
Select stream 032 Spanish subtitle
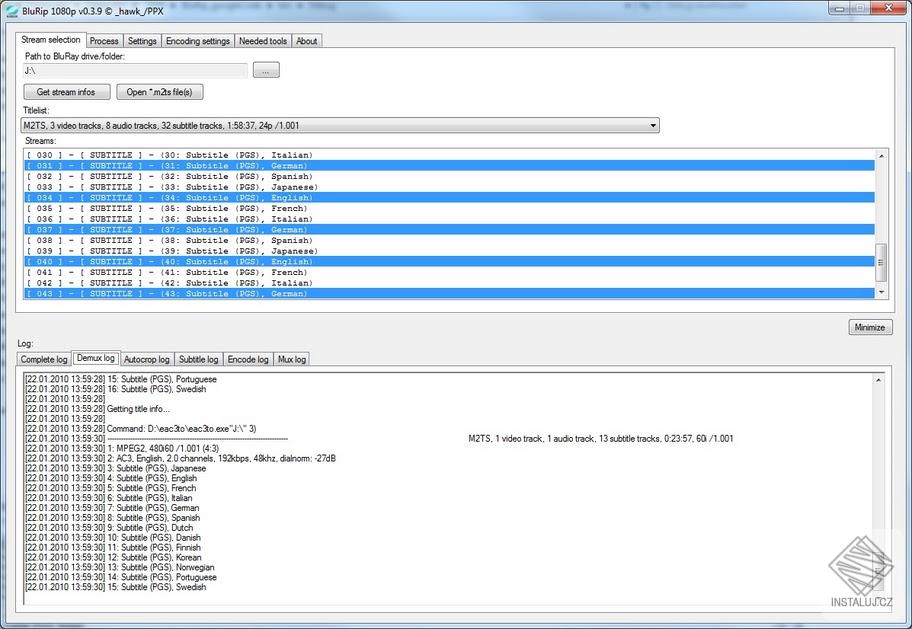click(448, 176)
